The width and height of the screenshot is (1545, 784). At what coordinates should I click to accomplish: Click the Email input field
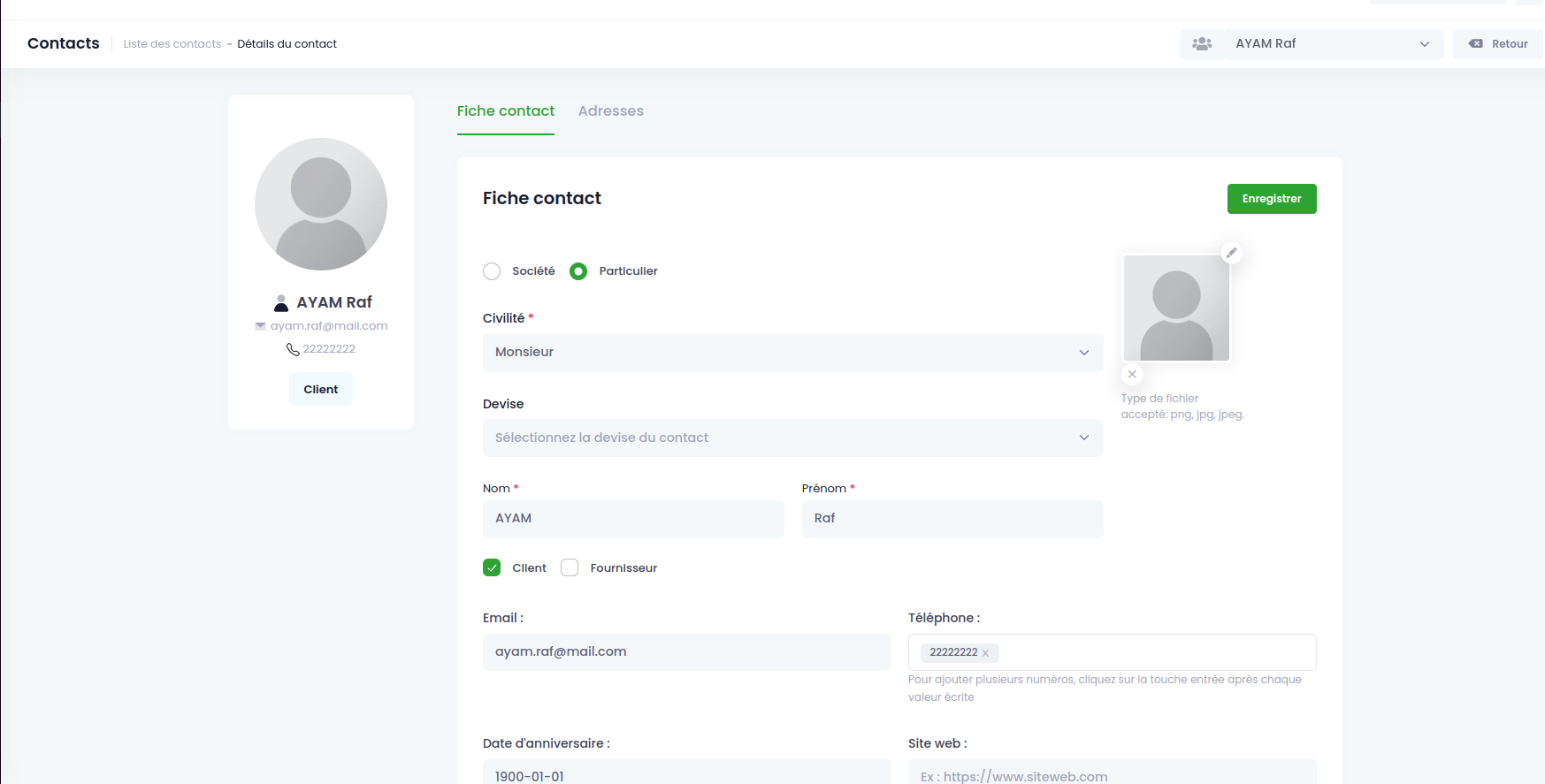[x=687, y=652]
